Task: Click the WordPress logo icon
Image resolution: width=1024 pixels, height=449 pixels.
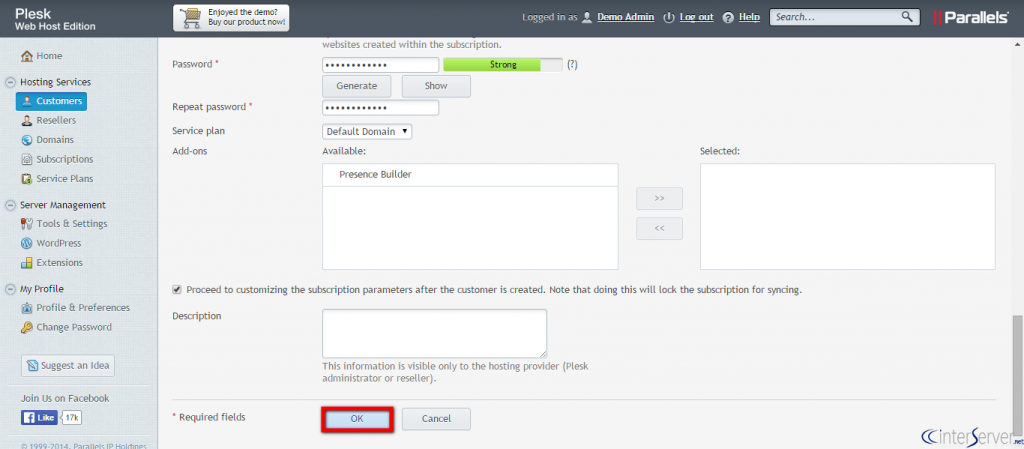Action: pos(27,243)
